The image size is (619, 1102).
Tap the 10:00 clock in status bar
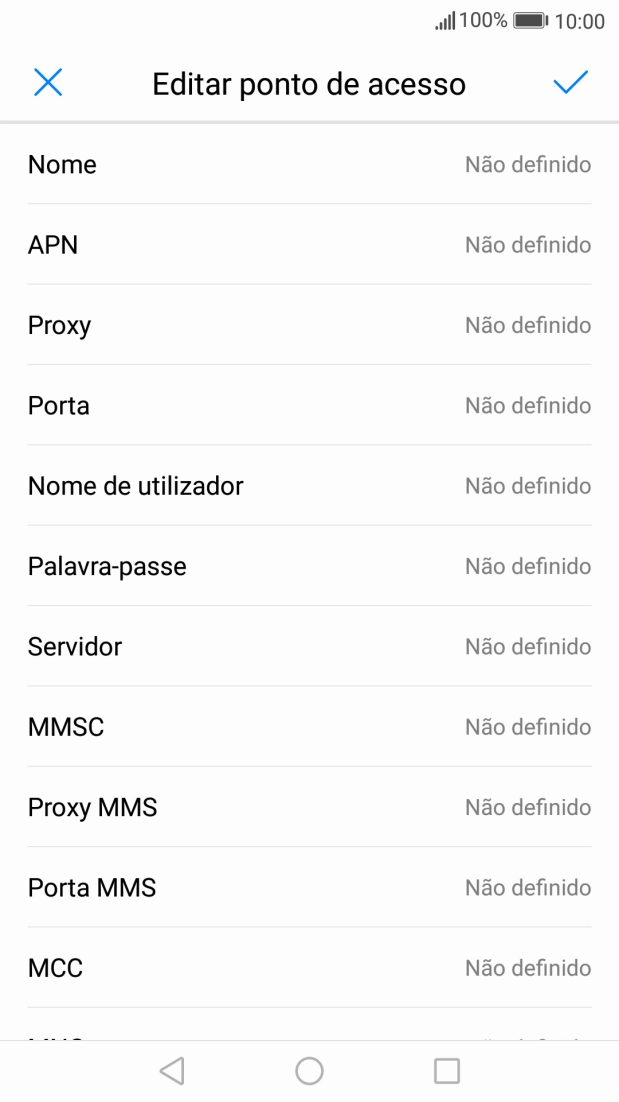click(579, 21)
